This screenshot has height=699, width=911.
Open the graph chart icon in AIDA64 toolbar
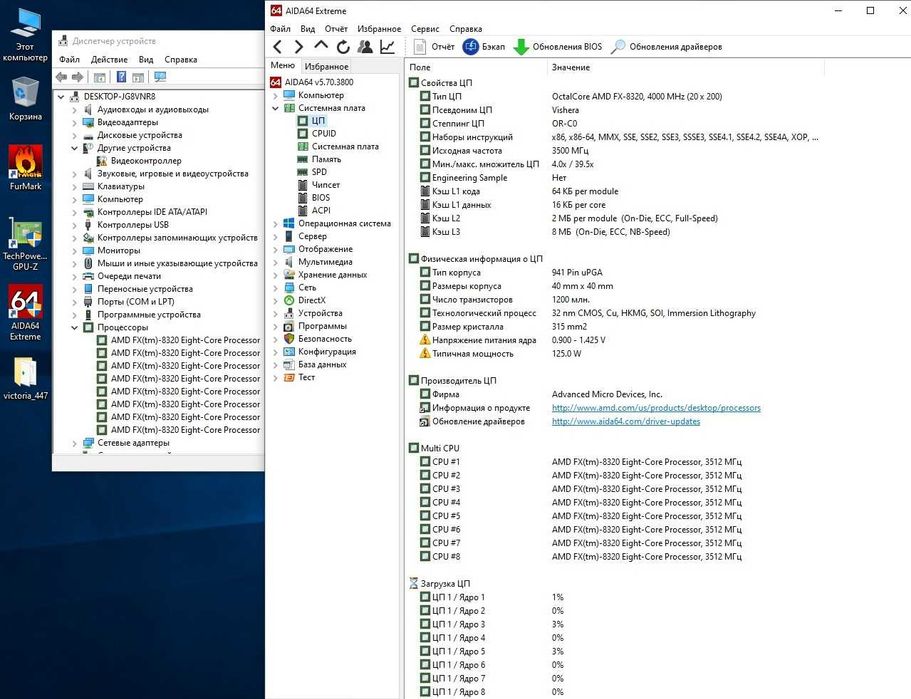click(387, 47)
